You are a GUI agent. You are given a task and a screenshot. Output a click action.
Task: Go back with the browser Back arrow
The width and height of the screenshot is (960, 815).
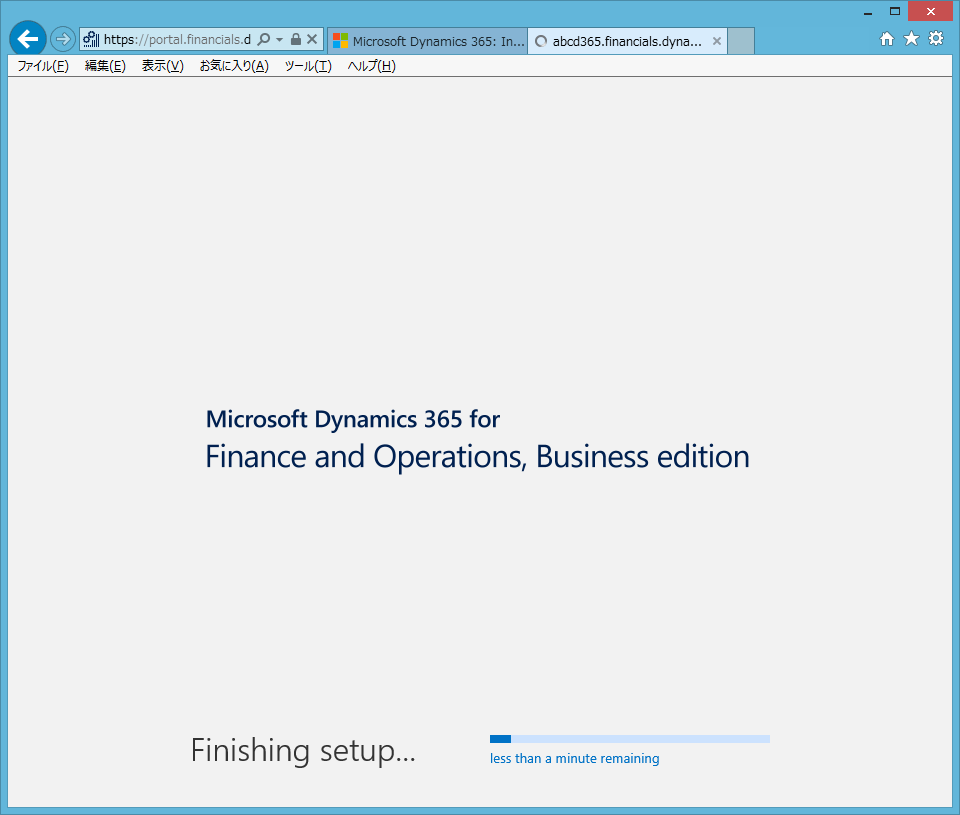click(28, 39)
